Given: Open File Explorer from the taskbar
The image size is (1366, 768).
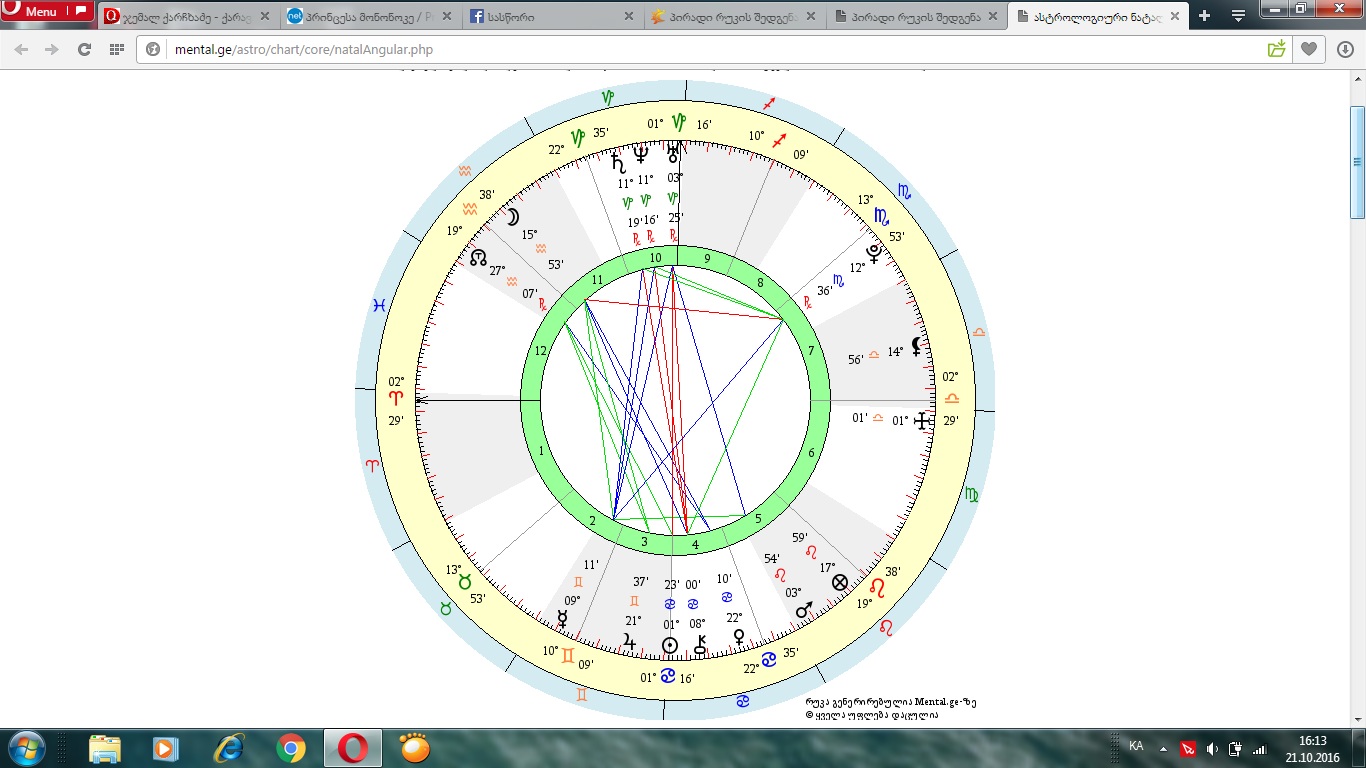Looking at the screenshot, I should 105,748.
